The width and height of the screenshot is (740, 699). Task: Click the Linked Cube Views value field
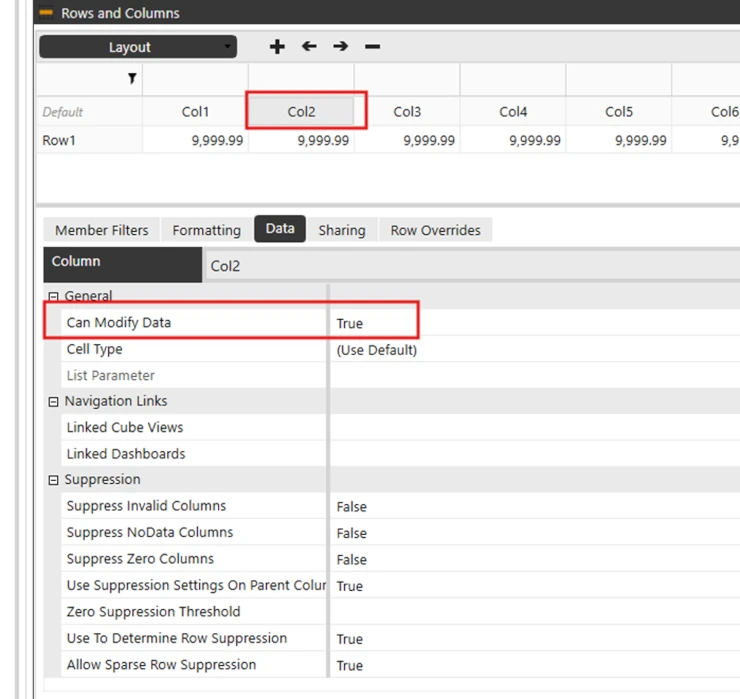(x=535, y=427)
